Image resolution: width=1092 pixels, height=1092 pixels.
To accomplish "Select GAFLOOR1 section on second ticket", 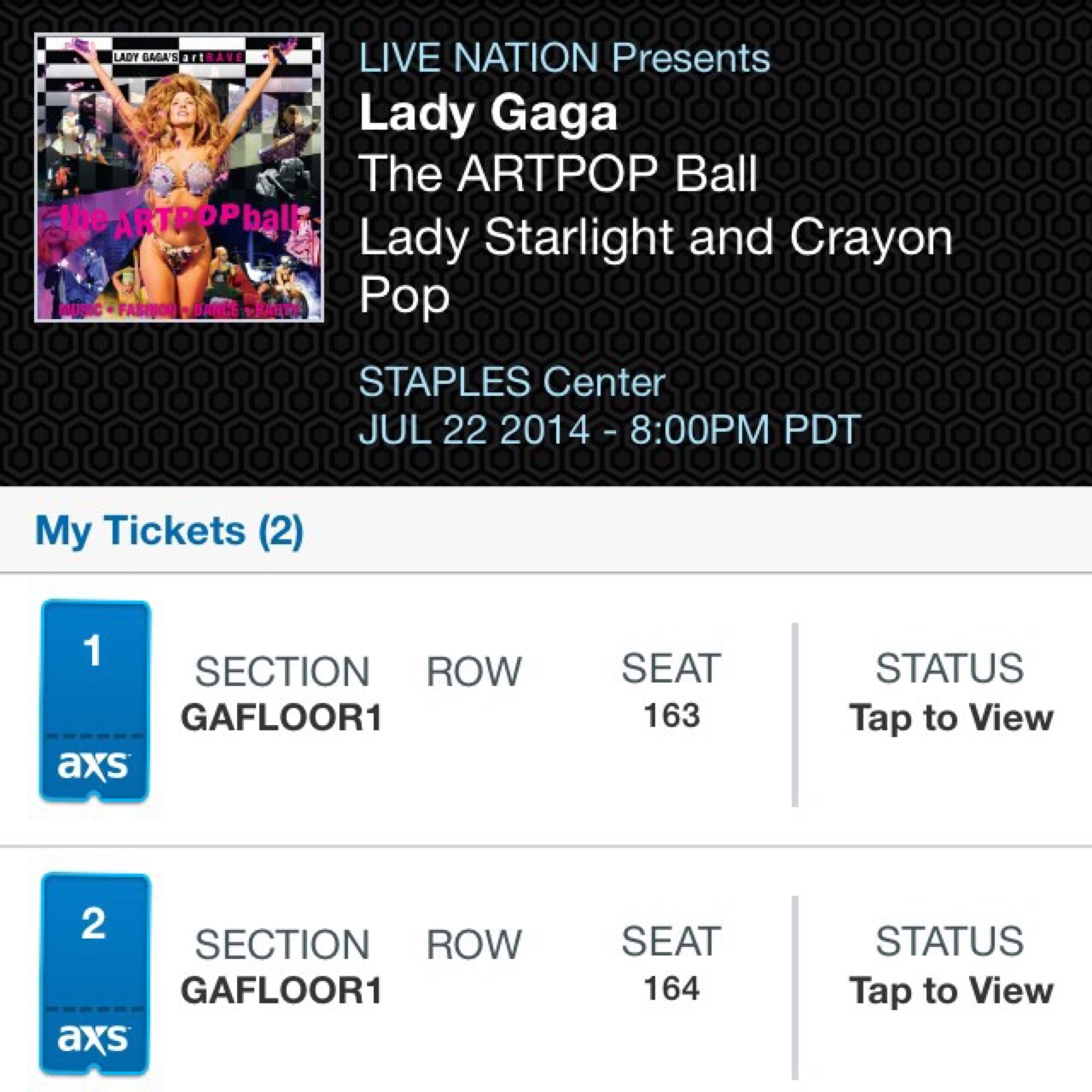I will pos(281,991).
